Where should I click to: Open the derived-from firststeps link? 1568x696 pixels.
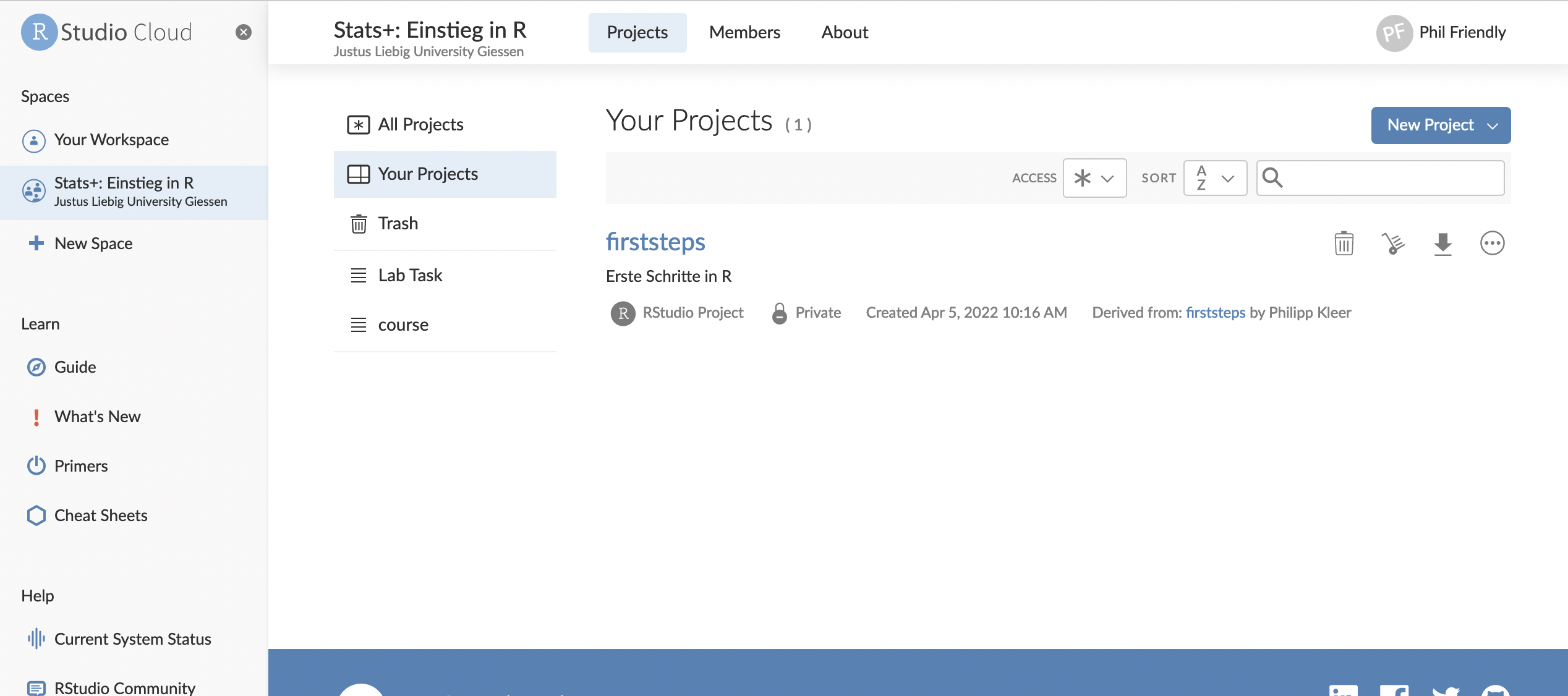point(1216,313)
